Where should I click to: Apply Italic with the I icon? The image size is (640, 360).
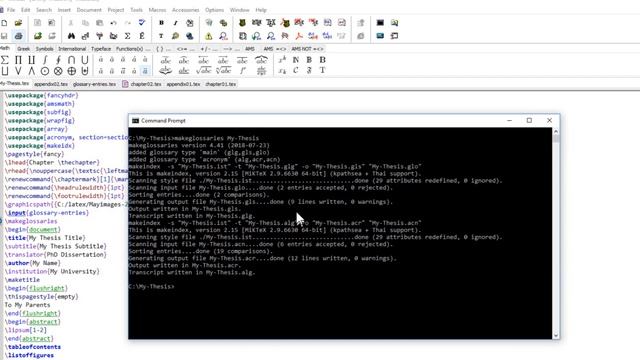point(176,23)
